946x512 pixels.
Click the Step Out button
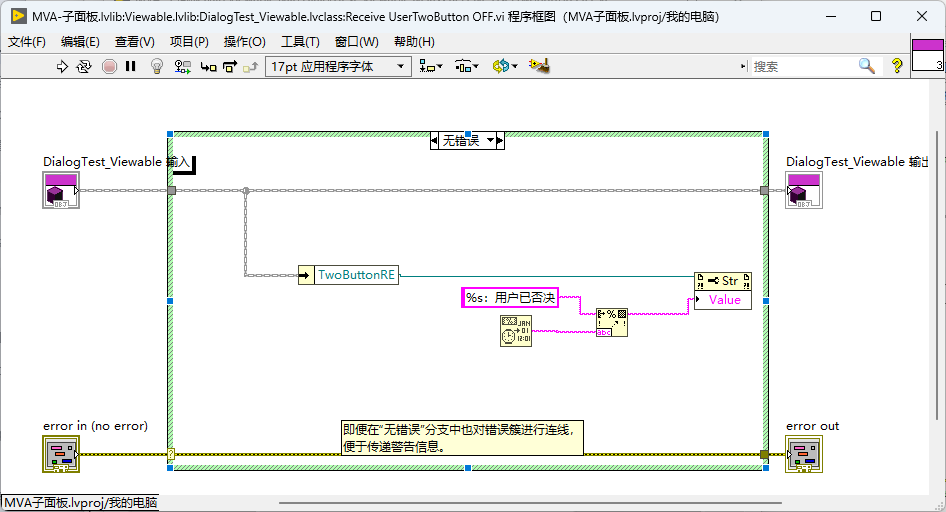pos(250,67)
